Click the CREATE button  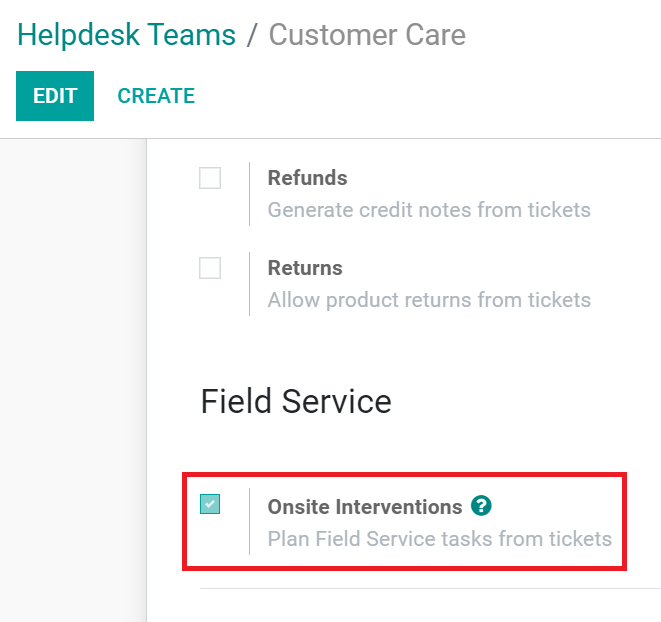coord(156,96)
